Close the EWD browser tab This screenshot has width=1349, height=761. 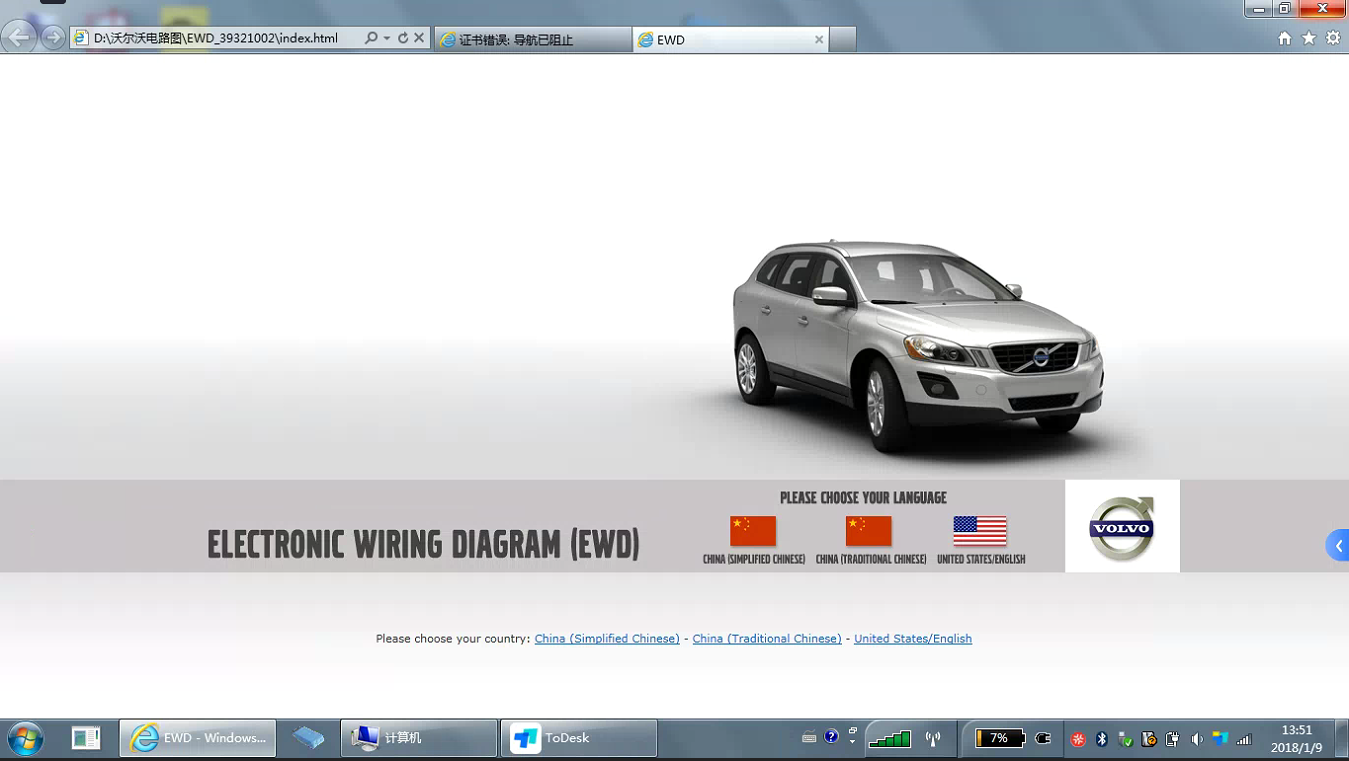coord(819,39)
